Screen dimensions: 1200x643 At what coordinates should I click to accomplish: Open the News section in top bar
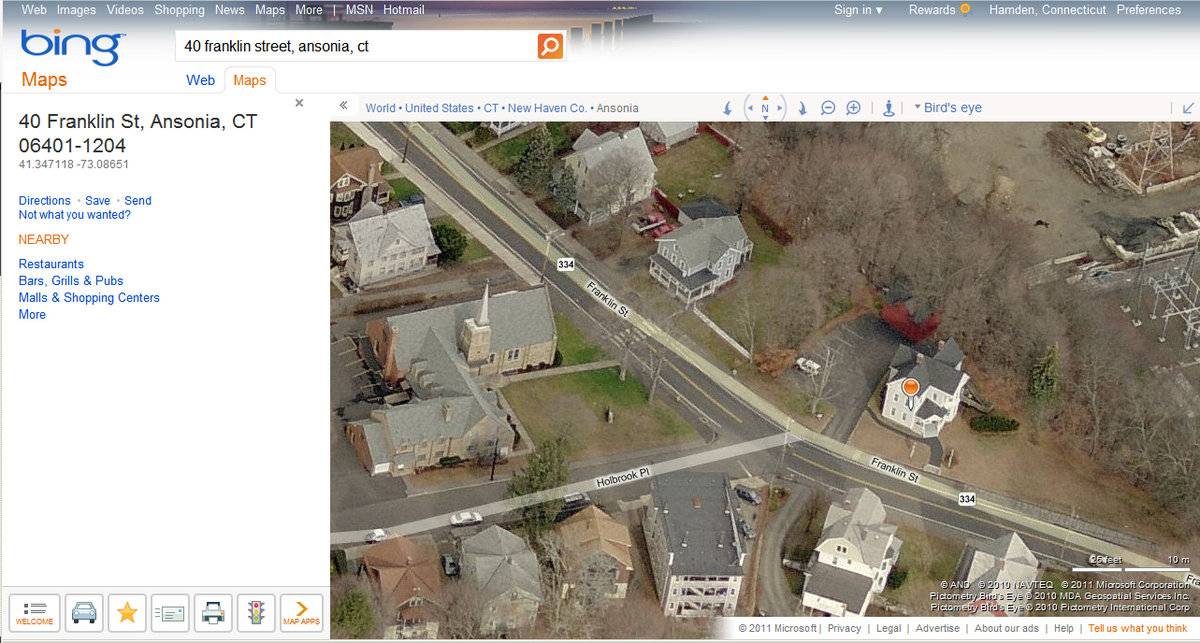click(229, 9)
